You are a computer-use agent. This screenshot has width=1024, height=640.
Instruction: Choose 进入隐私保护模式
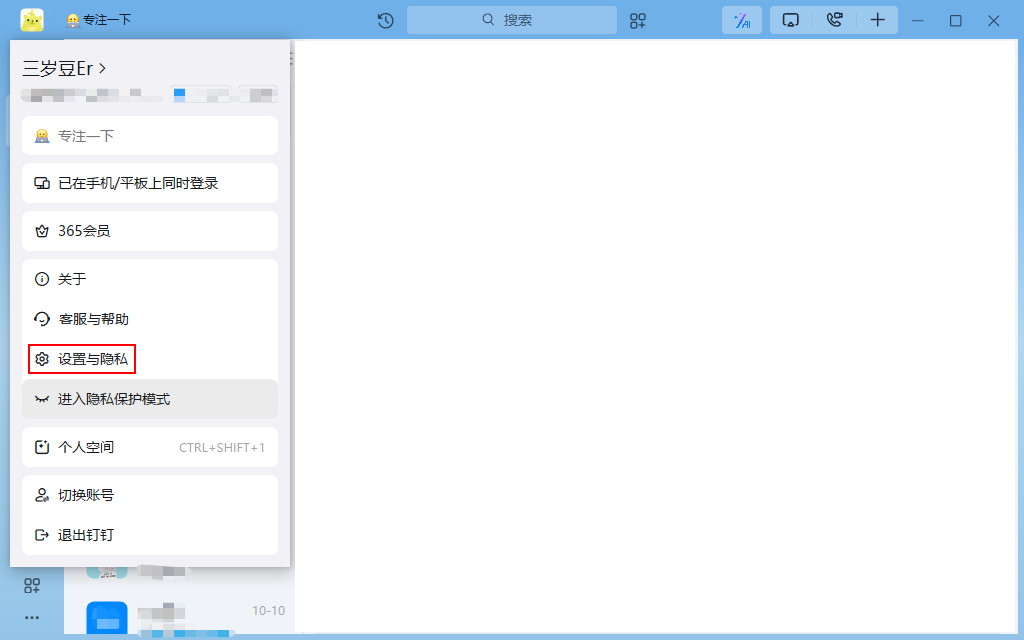click(150, 399)
